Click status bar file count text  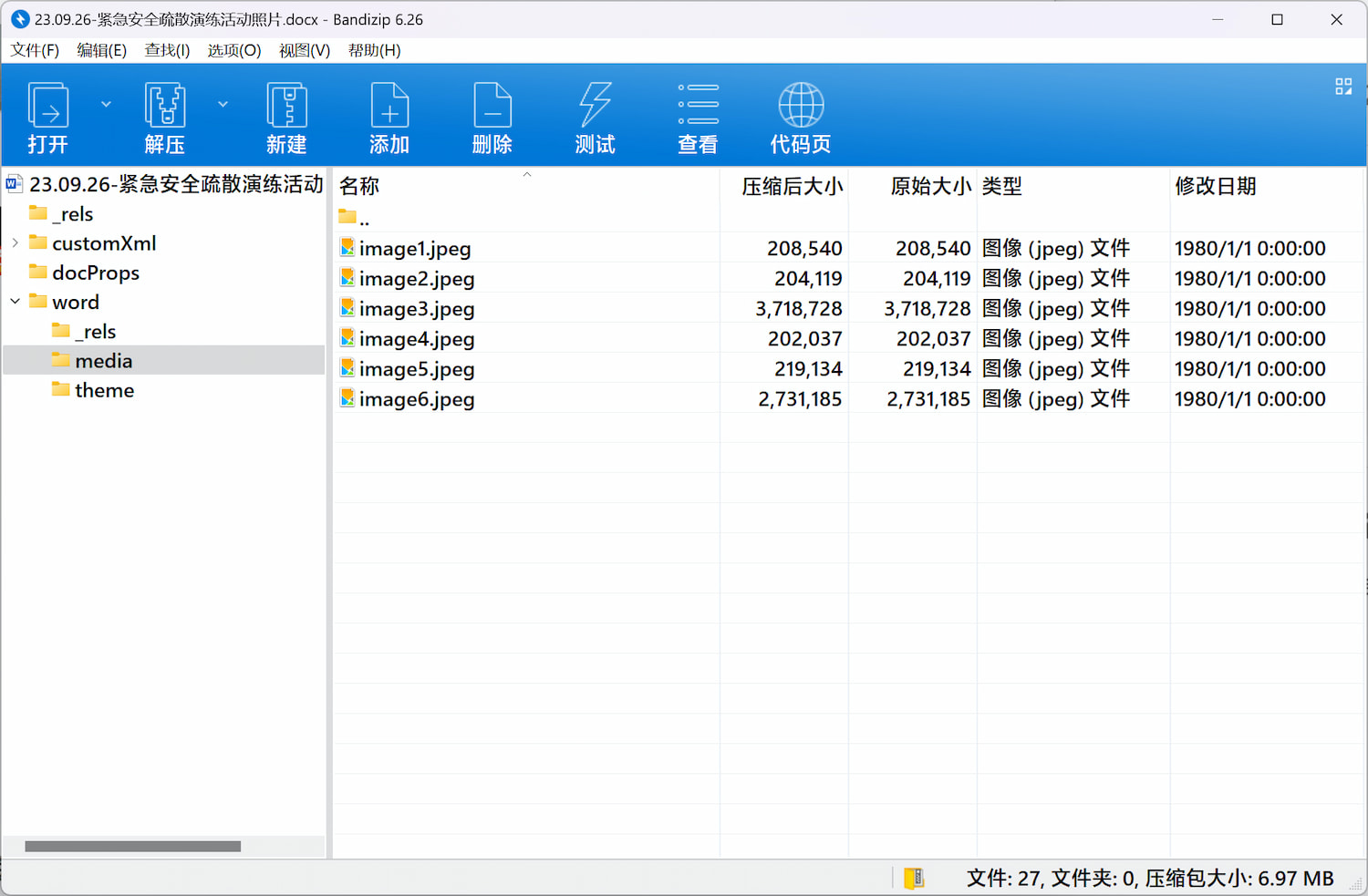click(1150, 878)
